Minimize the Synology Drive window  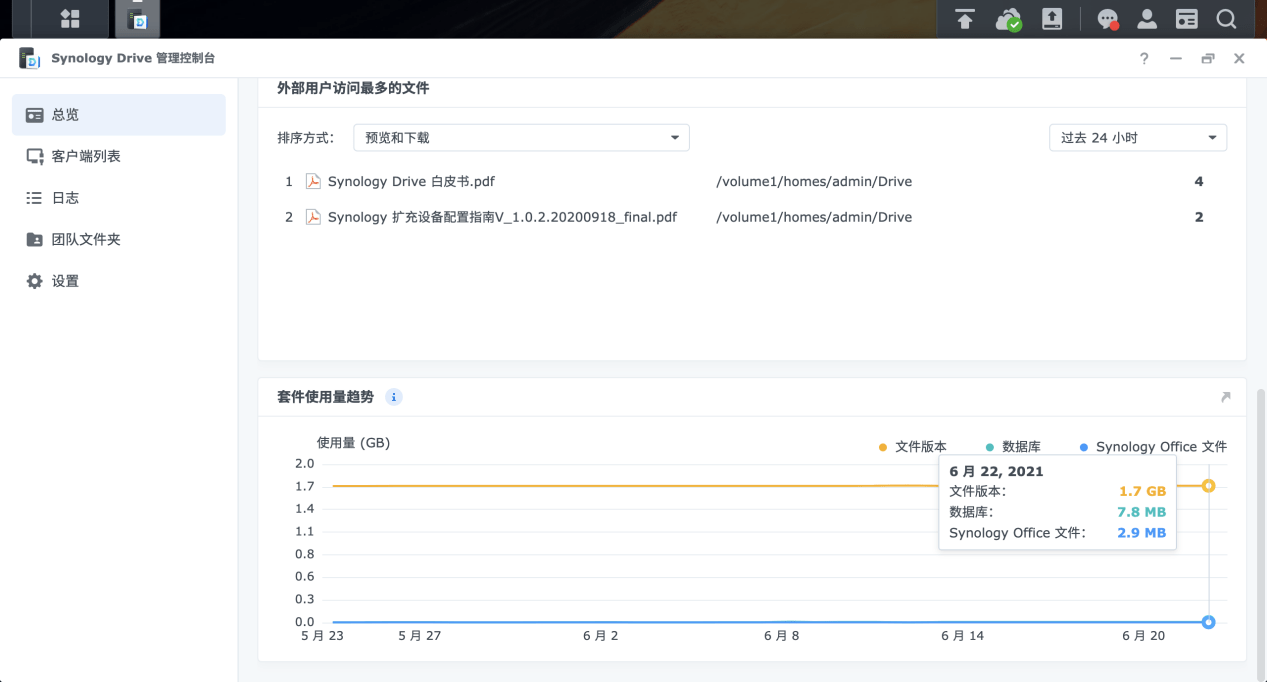point(1176,59)
